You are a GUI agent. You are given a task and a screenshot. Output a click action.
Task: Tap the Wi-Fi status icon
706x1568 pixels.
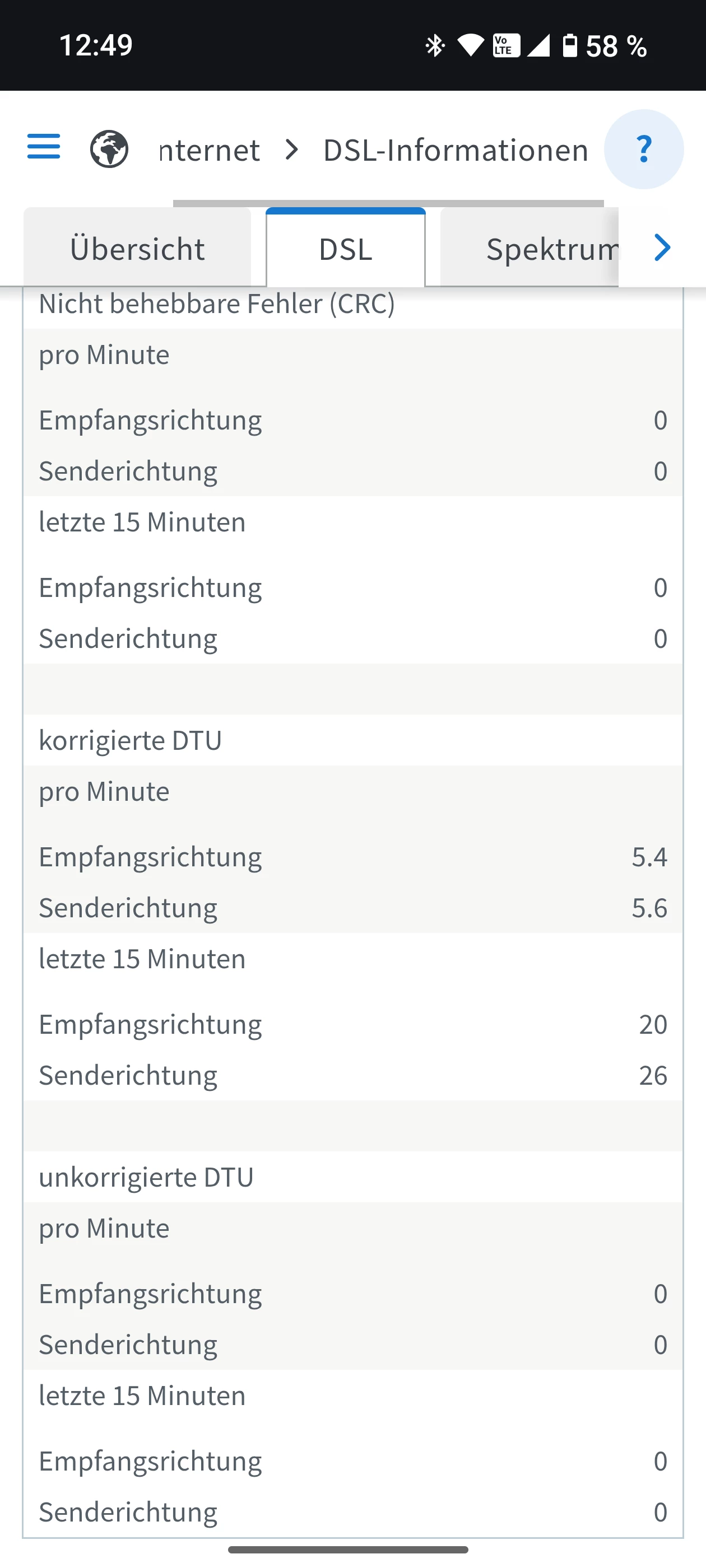pos(470,46)
